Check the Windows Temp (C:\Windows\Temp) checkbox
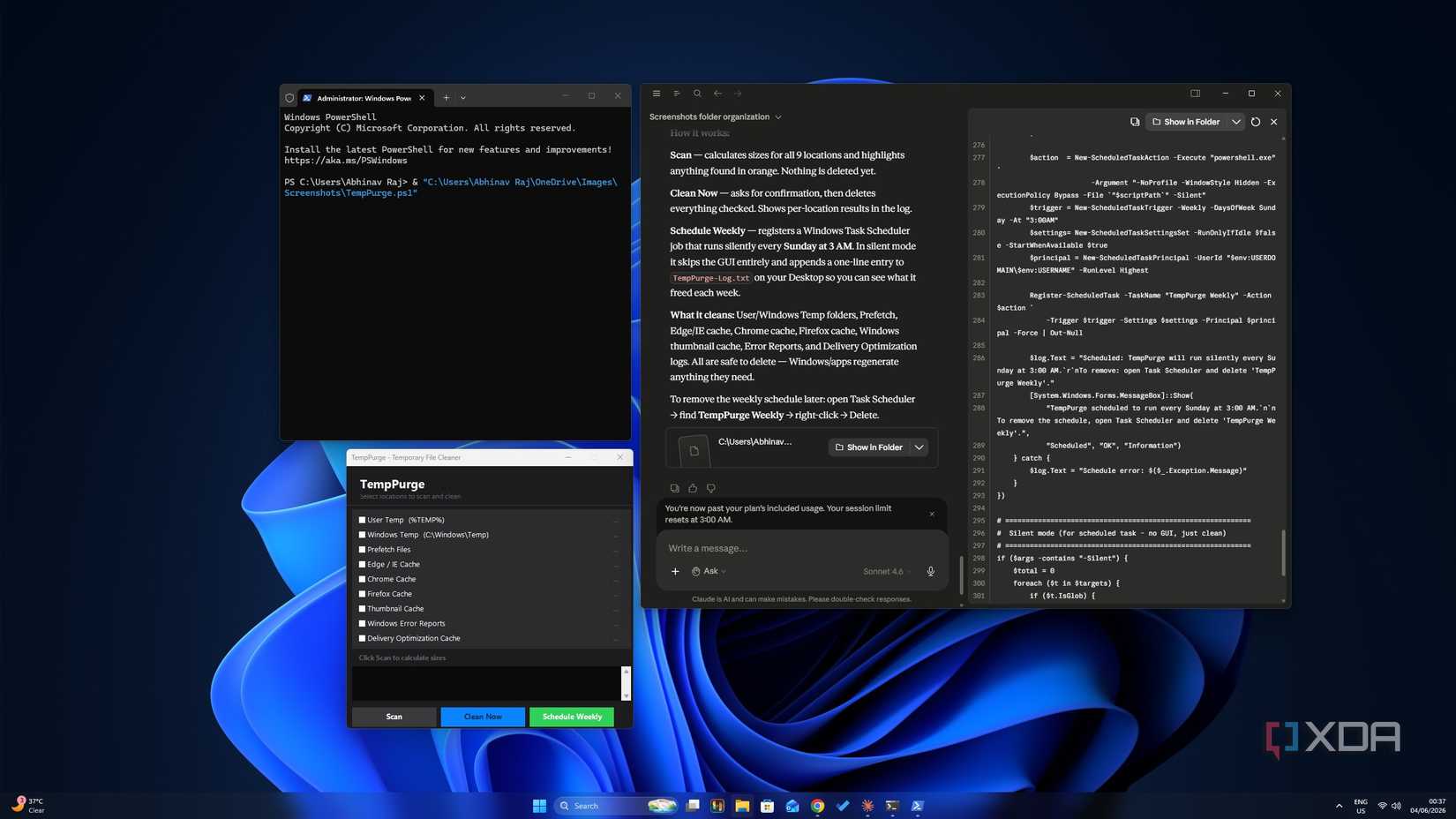The height and width of the screenshot is (819, 1456). [x=362, y=535]
